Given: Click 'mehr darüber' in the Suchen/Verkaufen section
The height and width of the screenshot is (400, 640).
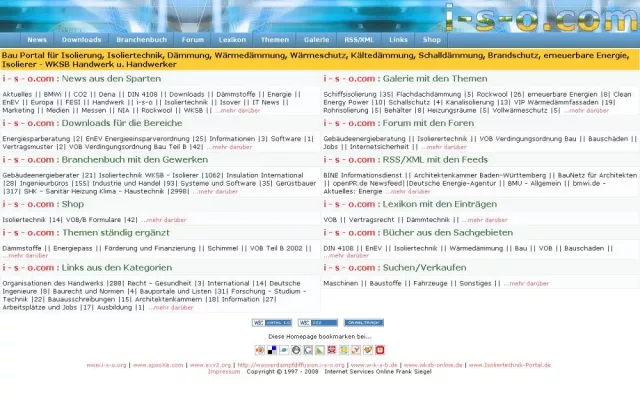Looking at the screenshot, I should pos(527,284).
